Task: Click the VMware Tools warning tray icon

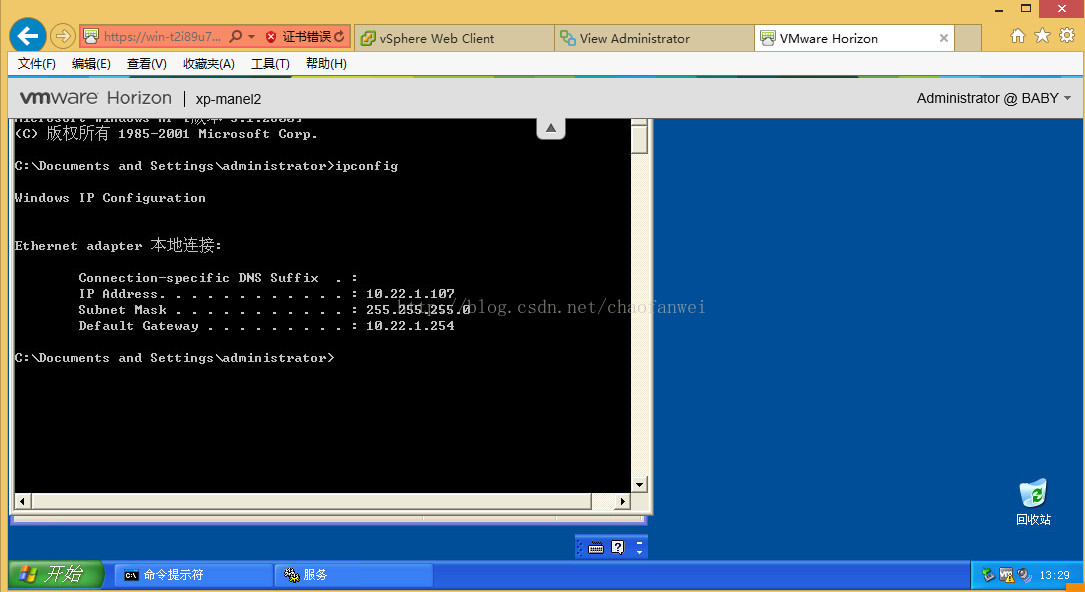Action: click(x=1007, y=575)
